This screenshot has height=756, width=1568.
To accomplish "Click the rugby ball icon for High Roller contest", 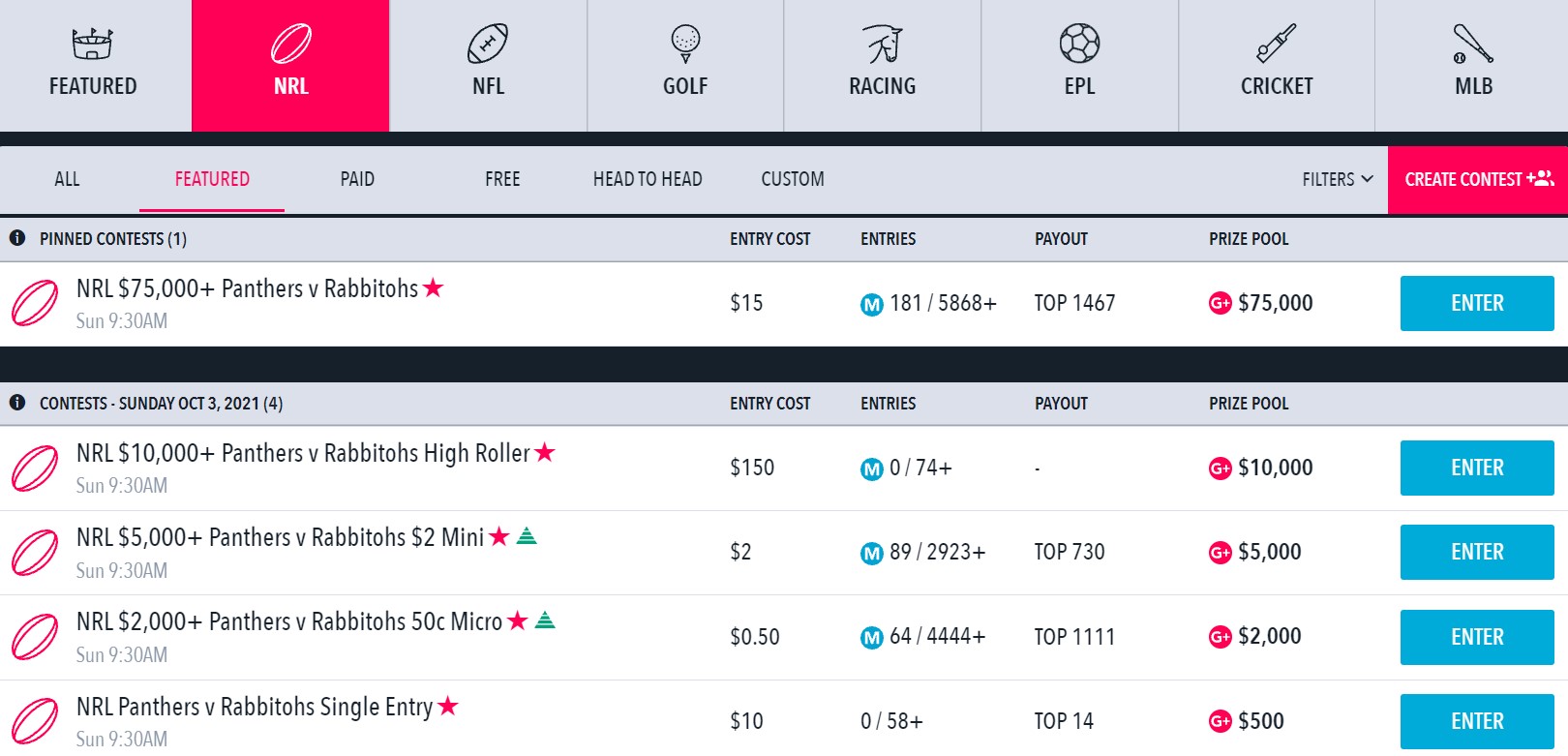I will click(x=35, y=468).
